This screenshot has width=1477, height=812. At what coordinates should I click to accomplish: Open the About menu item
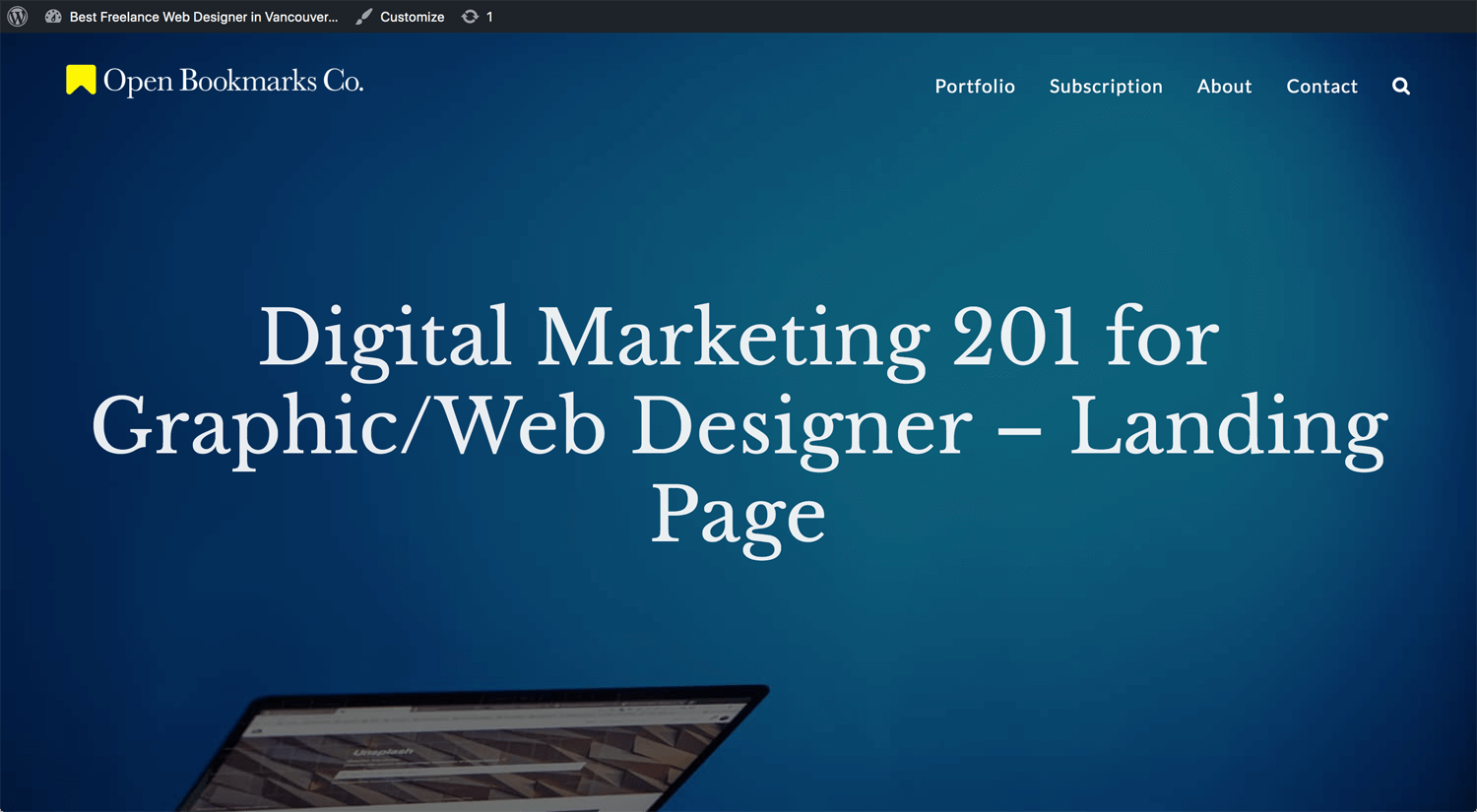1224,87
